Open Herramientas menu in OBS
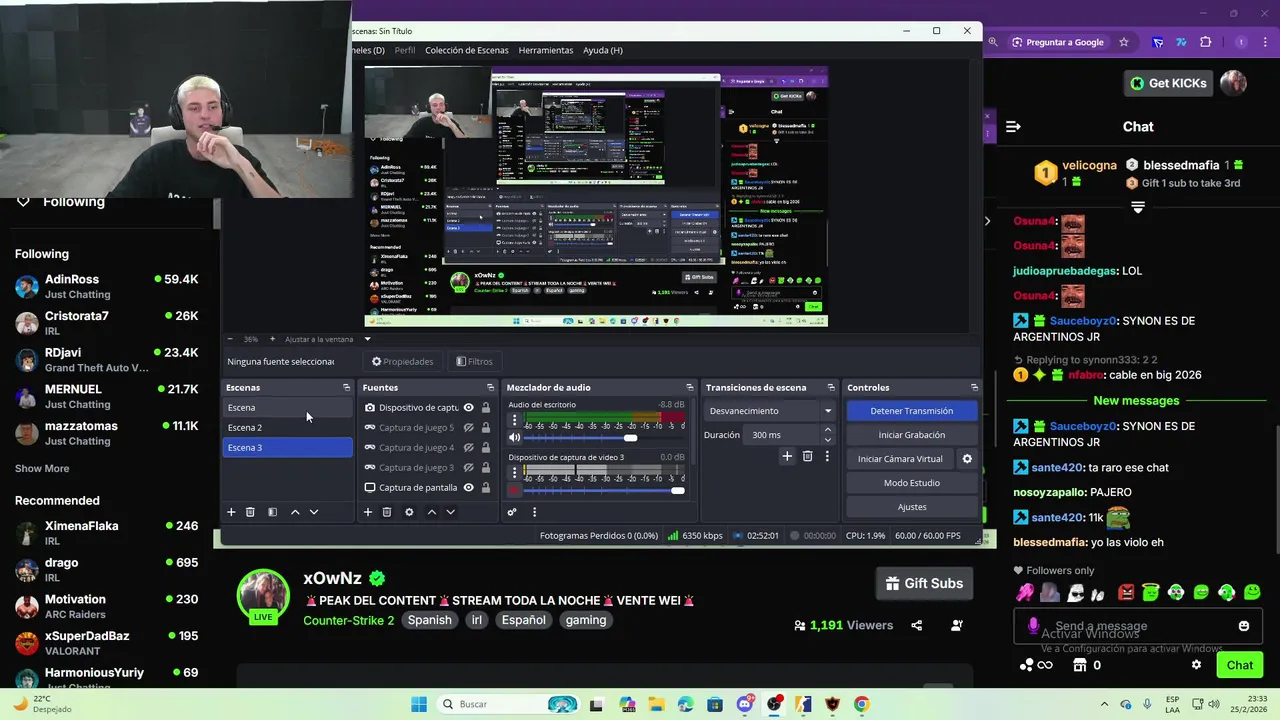 546,50
